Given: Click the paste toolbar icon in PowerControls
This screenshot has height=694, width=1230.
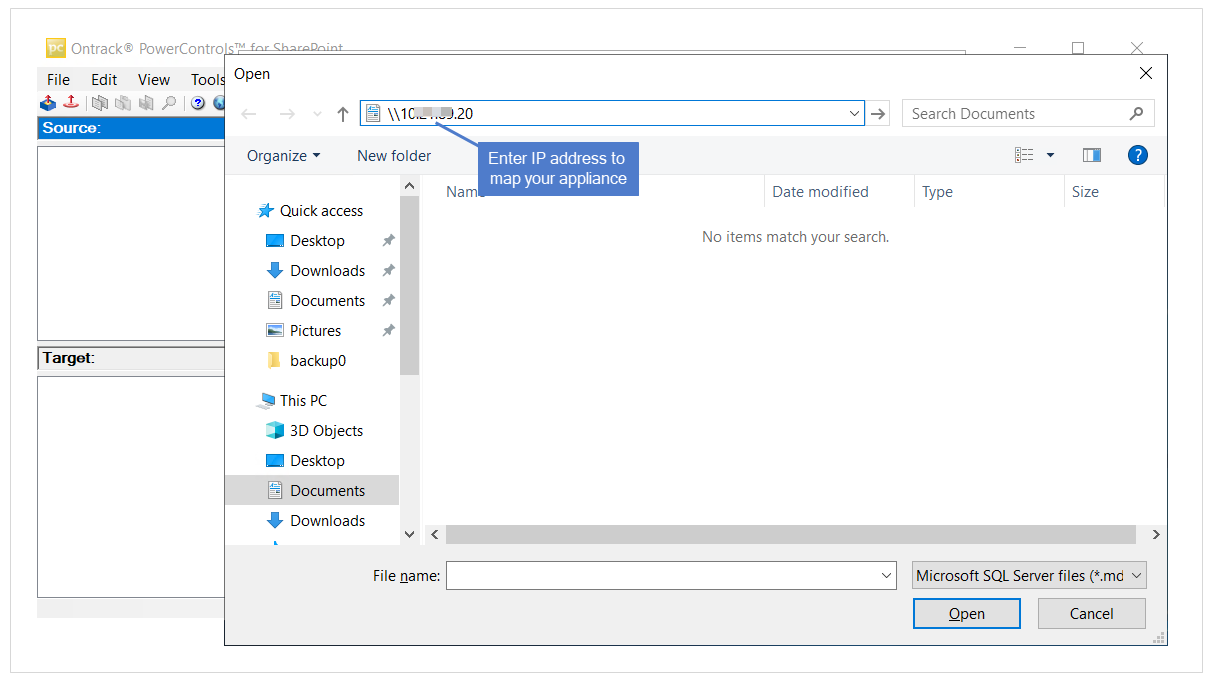Looking at the screenshot, I should coord(123,102).
